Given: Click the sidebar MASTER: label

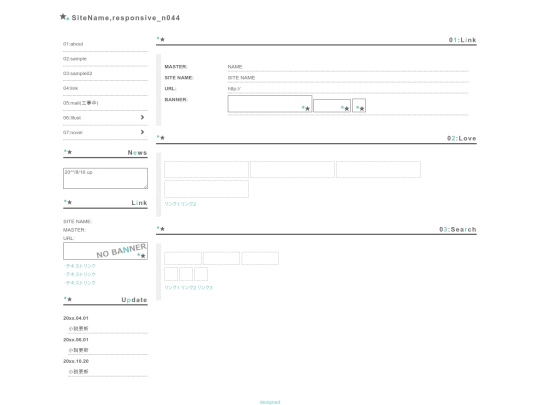Looking at the screenshot, I should click(74, 230).
